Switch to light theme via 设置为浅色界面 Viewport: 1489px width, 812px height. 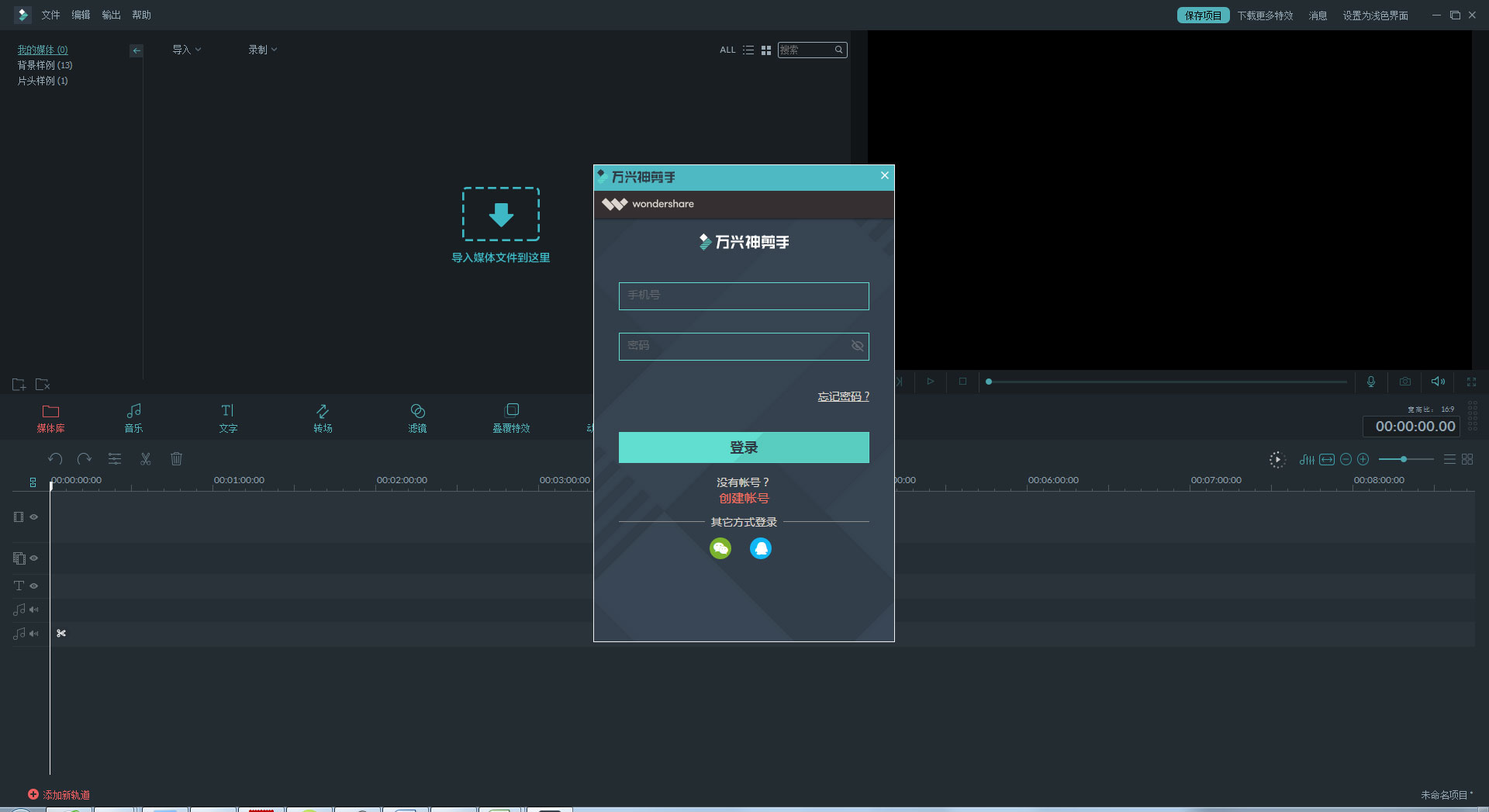pyautogui.click(x=1375, y=16)
